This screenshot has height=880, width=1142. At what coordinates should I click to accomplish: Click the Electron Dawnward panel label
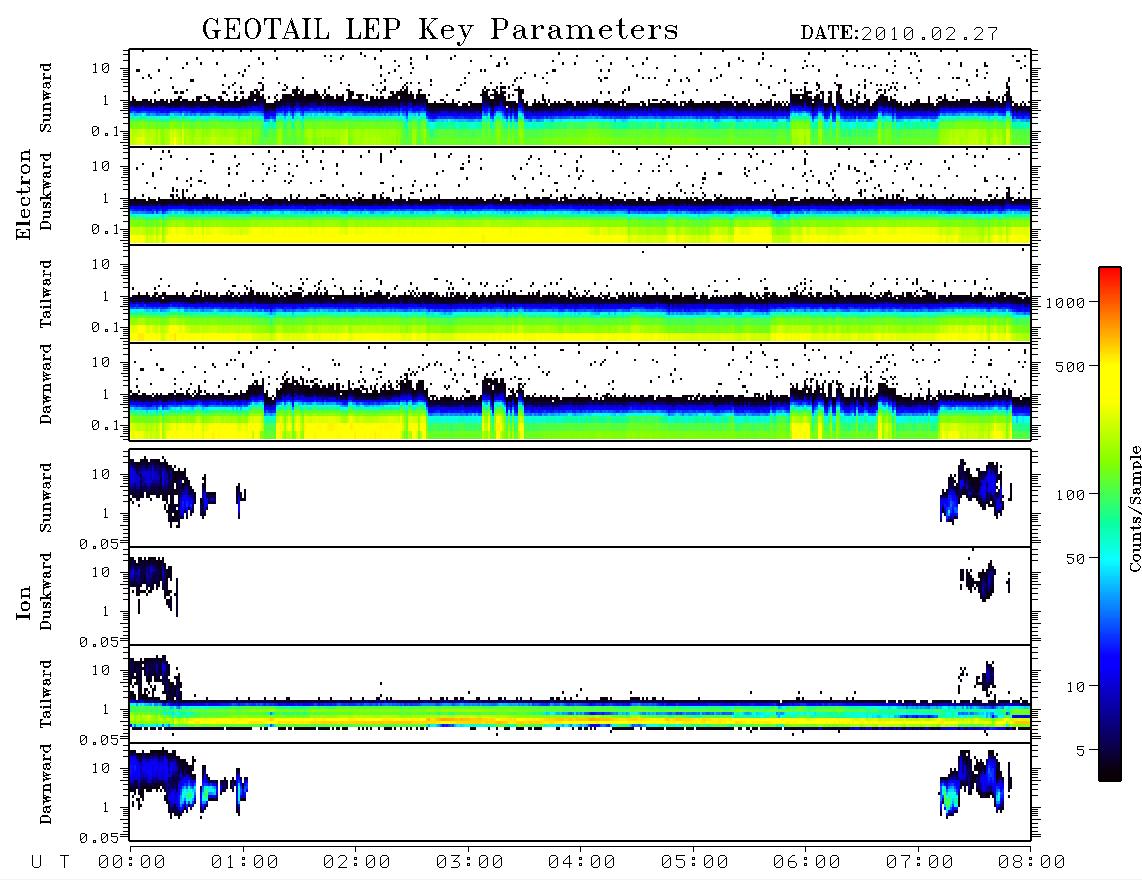(x=46, y=384)
